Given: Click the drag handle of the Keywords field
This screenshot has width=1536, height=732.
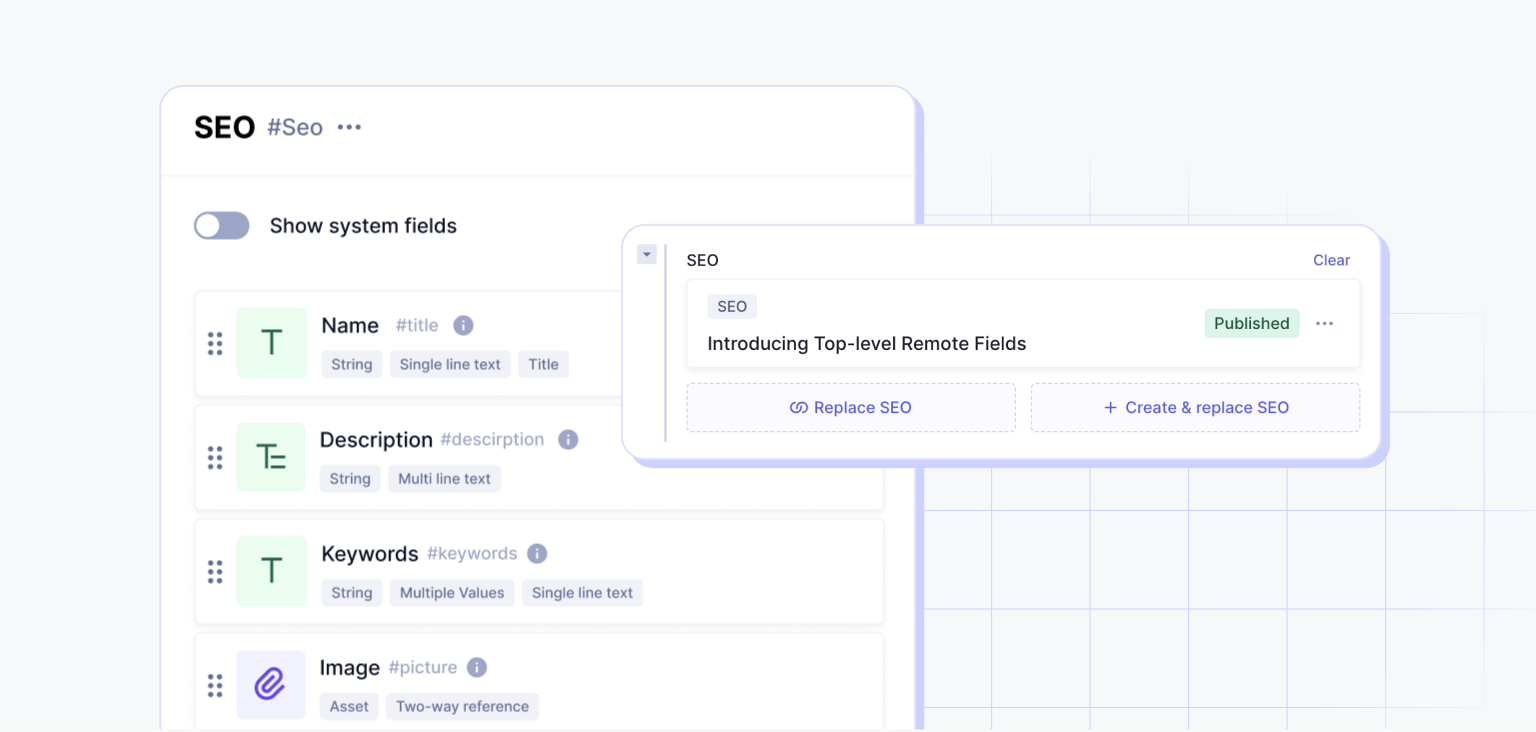Looking at the screenshot, I should [215, 572].
